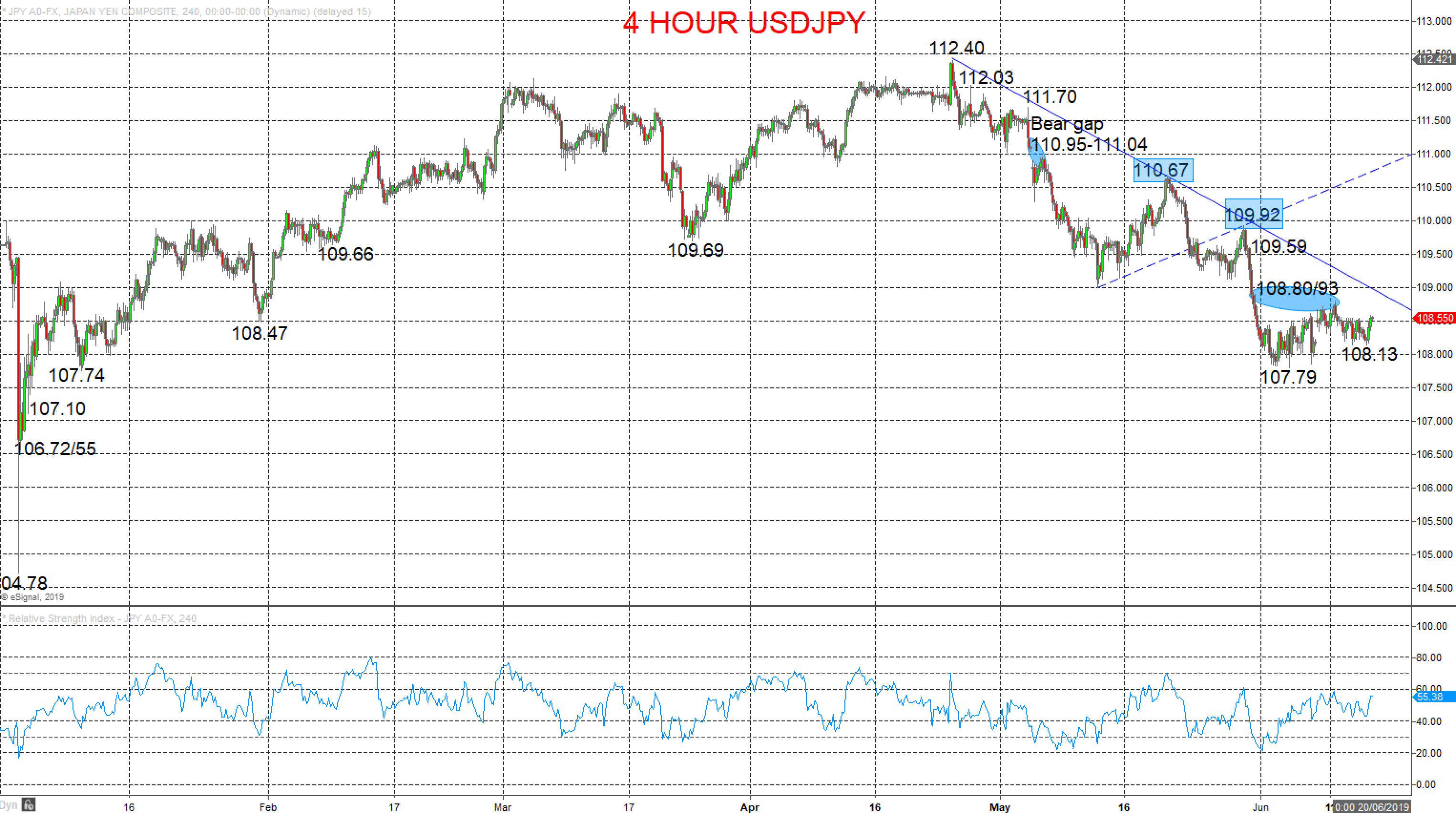Click the May label on the time axis

point(1000,807)
